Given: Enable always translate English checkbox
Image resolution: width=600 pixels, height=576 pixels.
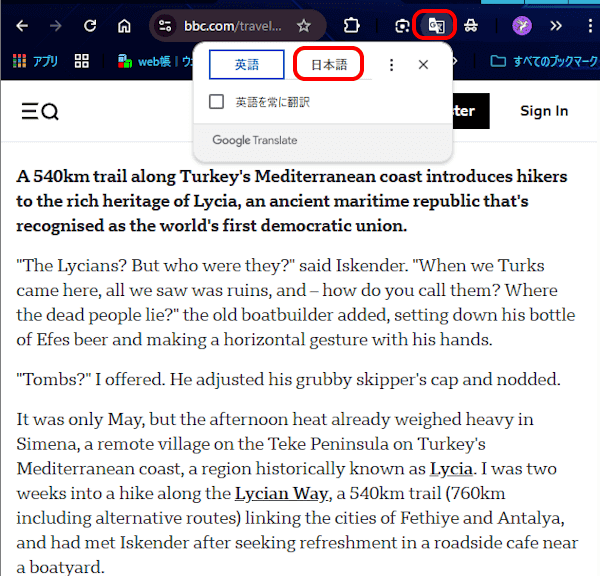Looking at the screenshot, I should pos(216,101).
